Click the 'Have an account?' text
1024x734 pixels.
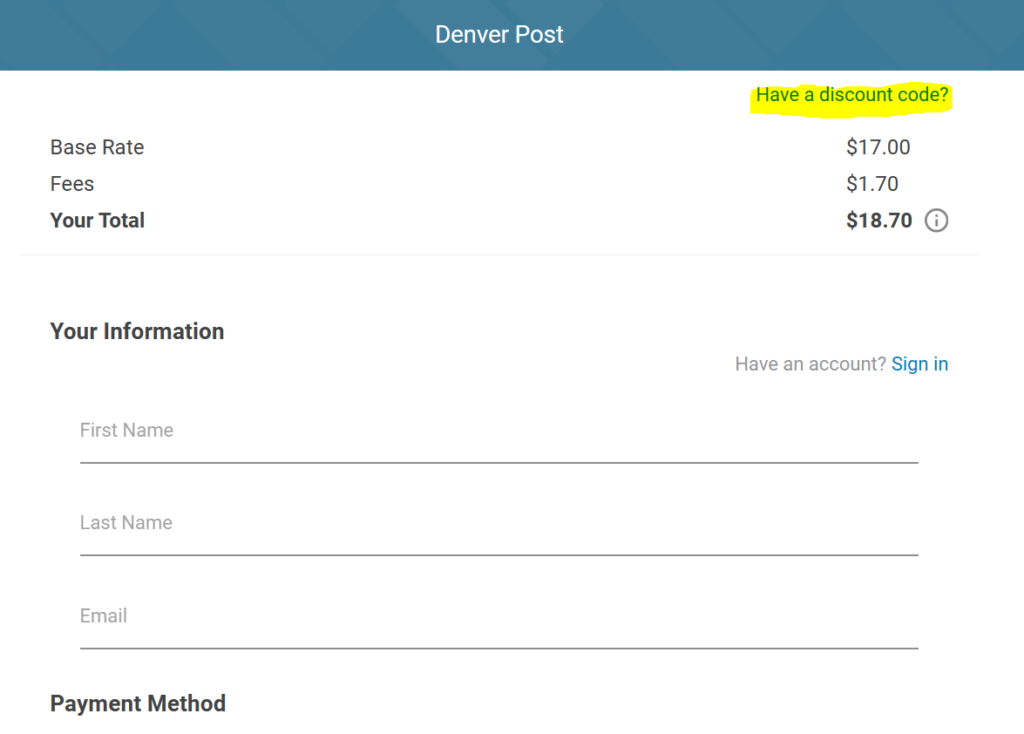coord(810,364)
